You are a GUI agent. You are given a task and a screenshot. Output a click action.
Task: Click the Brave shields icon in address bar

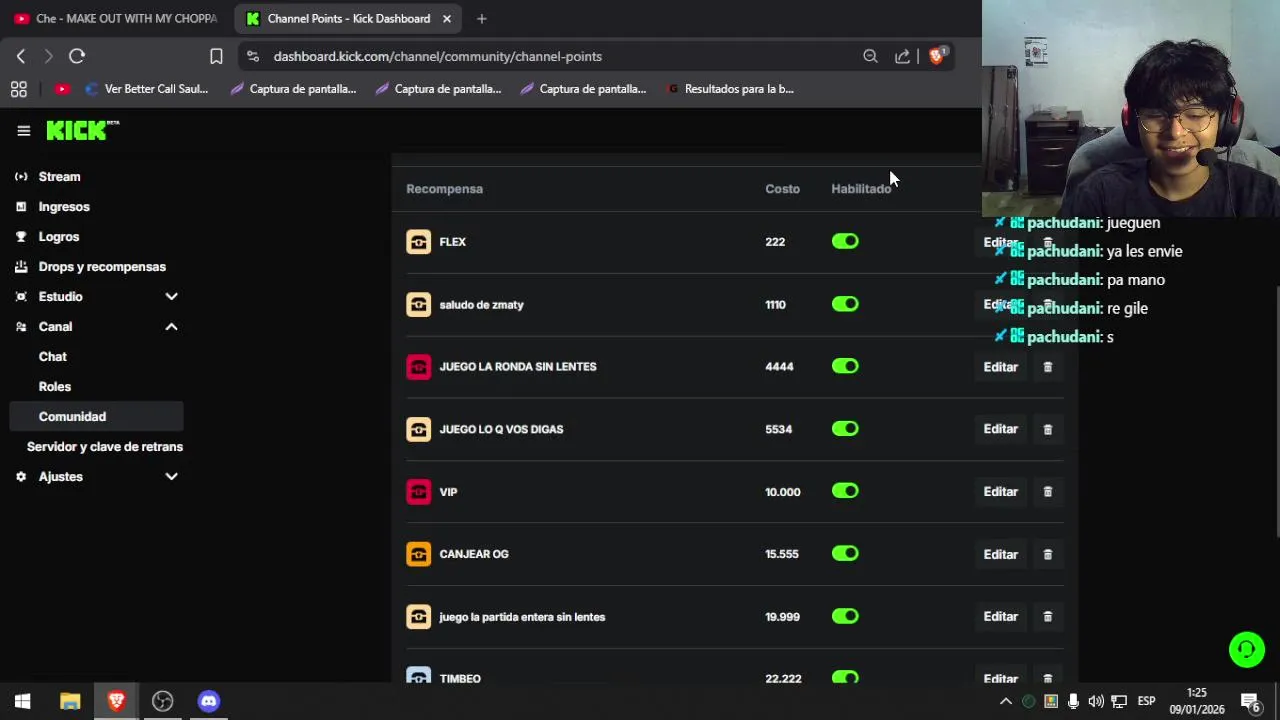936,56
